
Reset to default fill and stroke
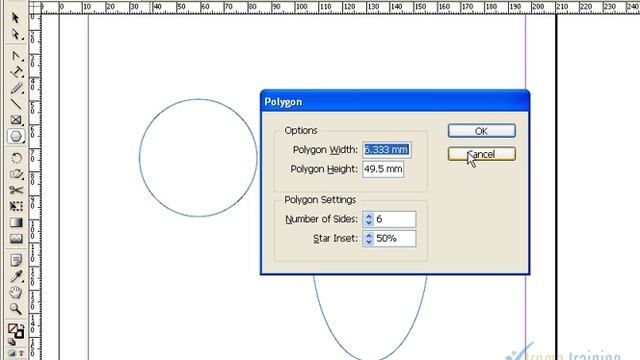coord(11,342)
